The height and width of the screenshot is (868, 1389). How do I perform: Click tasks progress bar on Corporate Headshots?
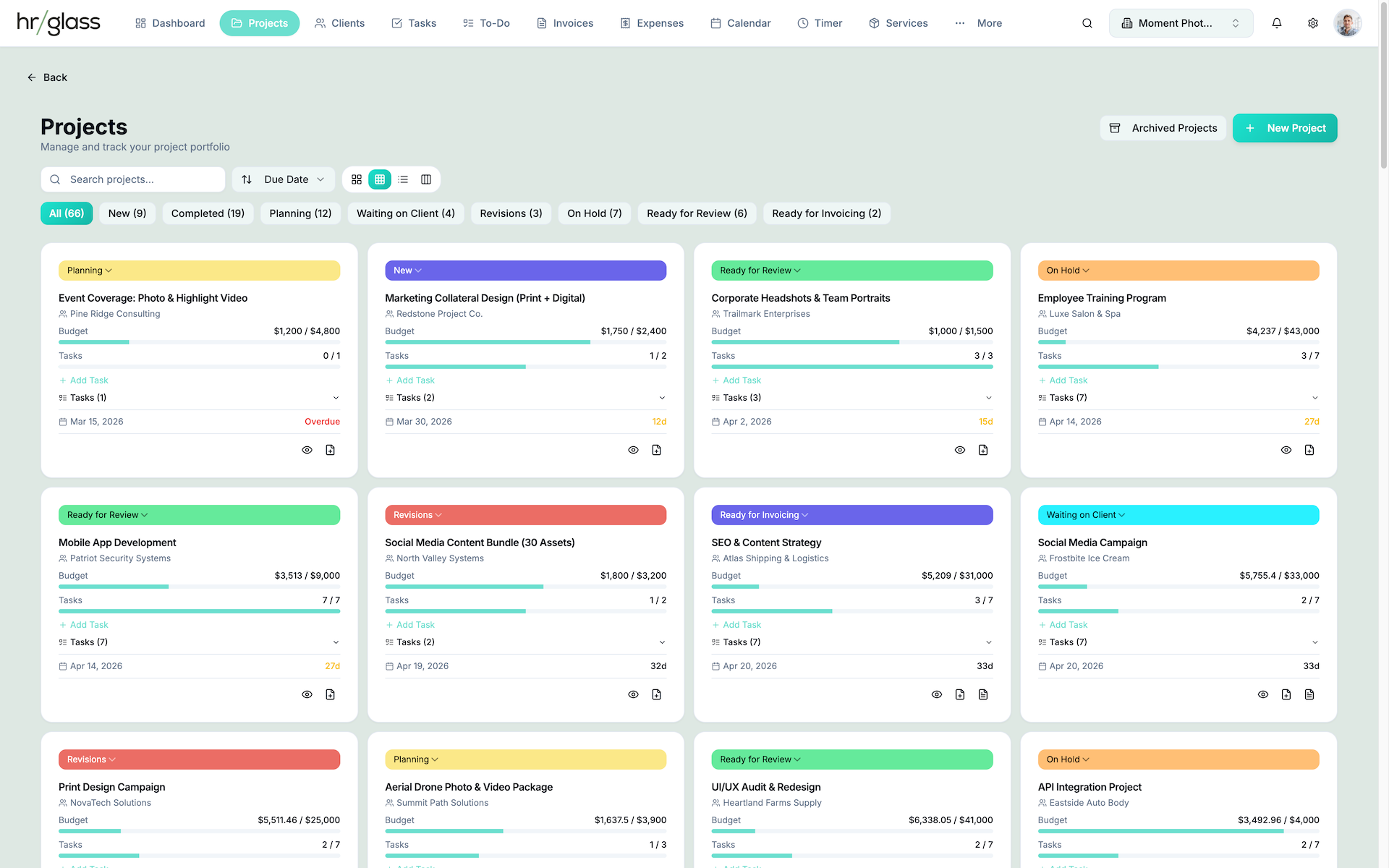tap(852, 367)
